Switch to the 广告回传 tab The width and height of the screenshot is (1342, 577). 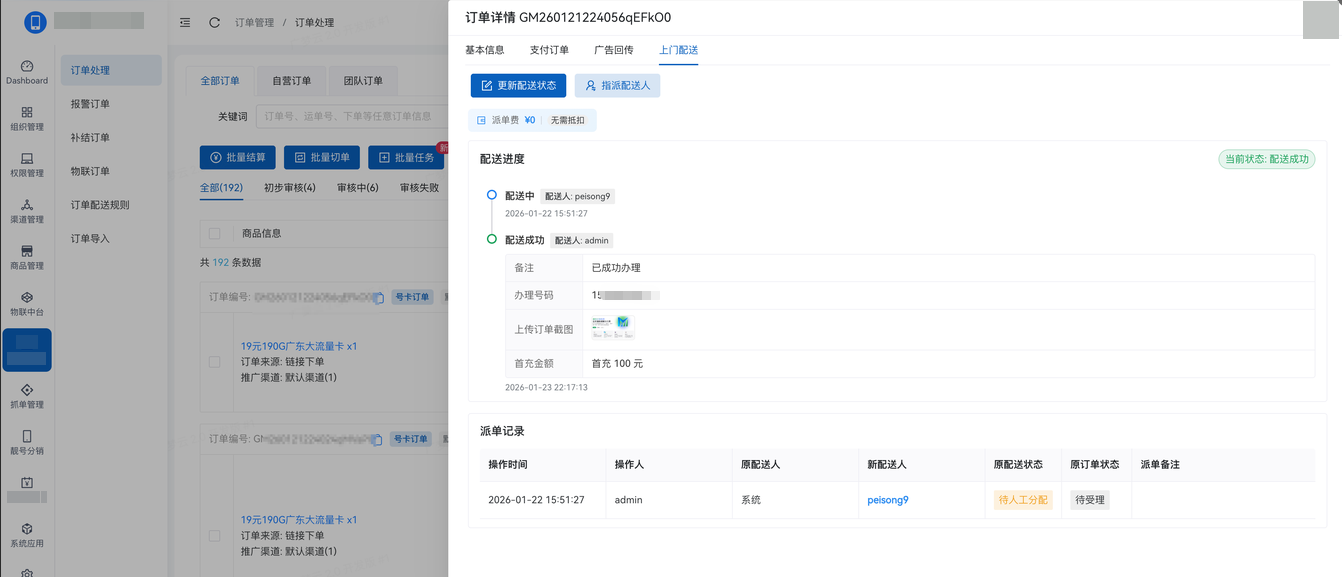pyautogui.click(x=614, y=50)
